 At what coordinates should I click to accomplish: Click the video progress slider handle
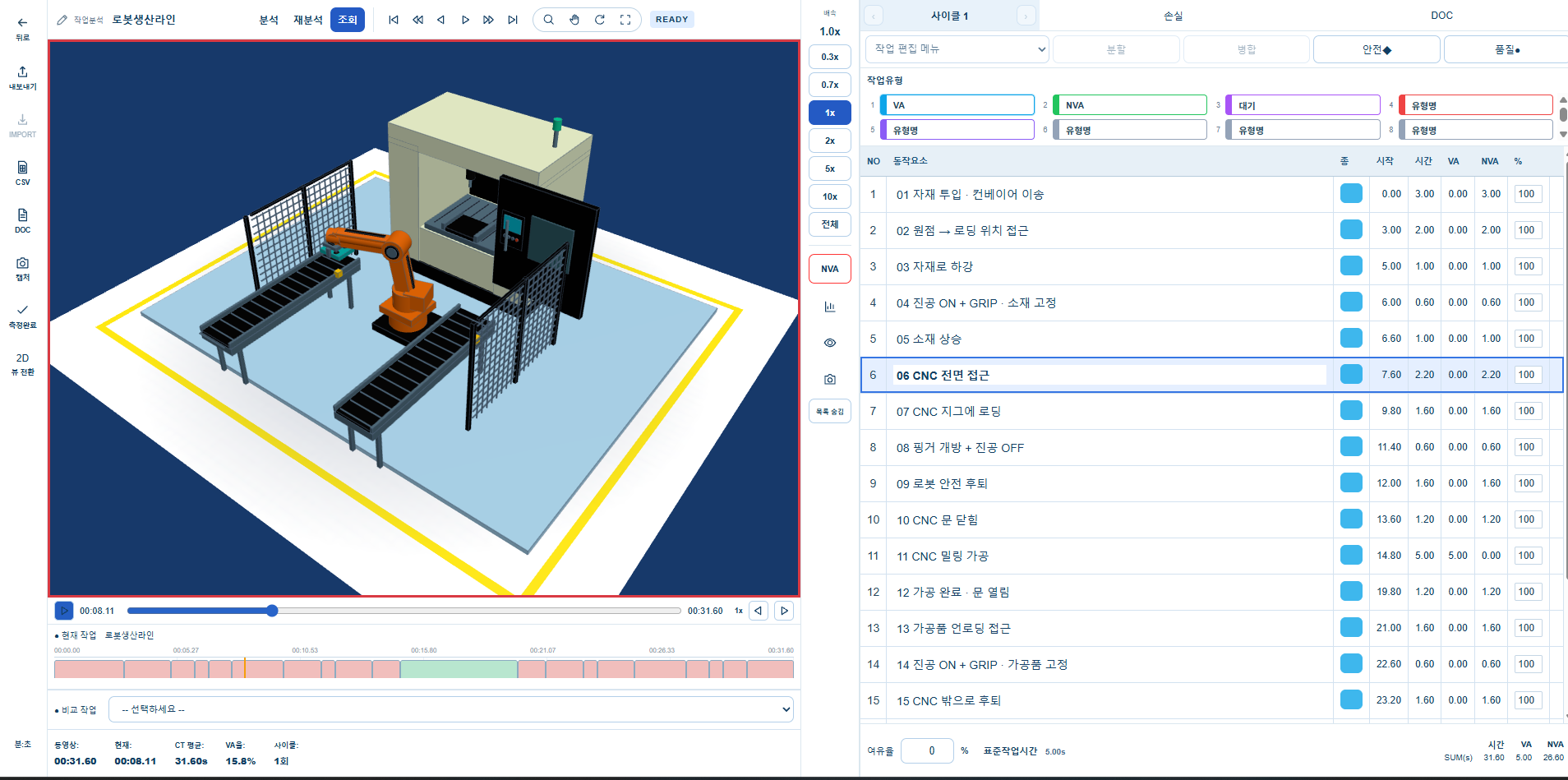(272, 611)
